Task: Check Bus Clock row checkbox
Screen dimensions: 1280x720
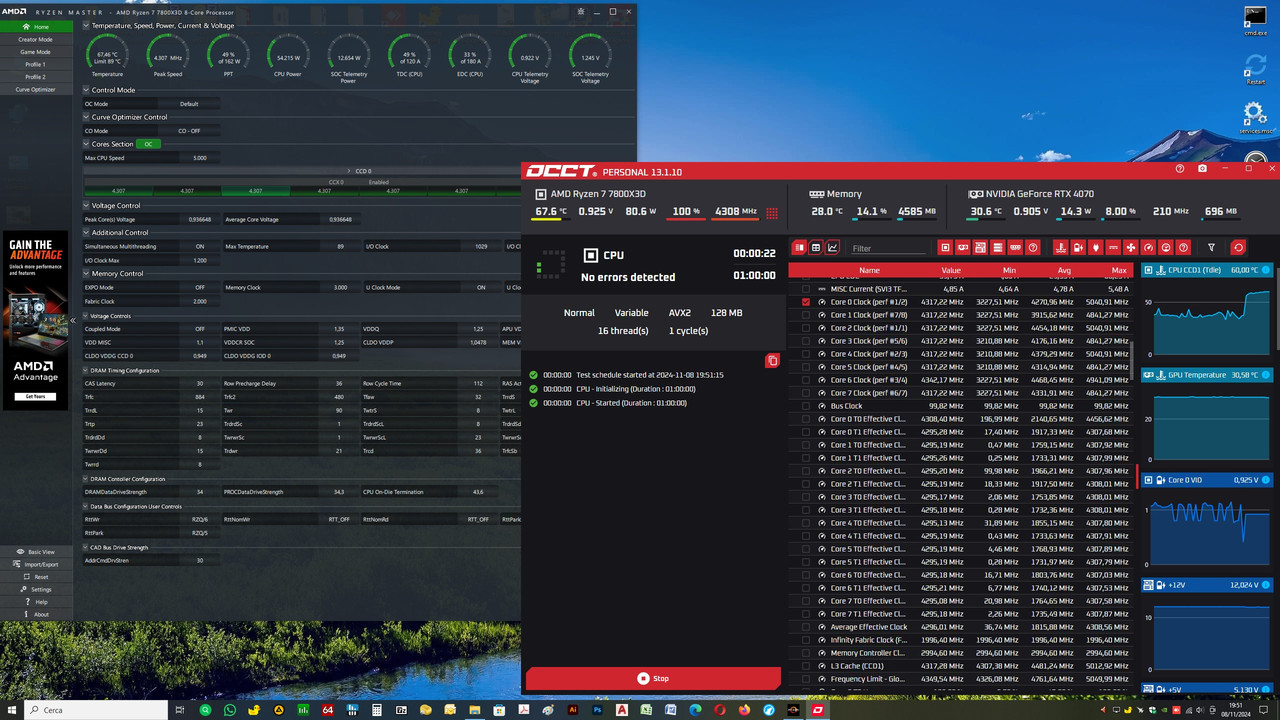Action: (x=806, y=406)
